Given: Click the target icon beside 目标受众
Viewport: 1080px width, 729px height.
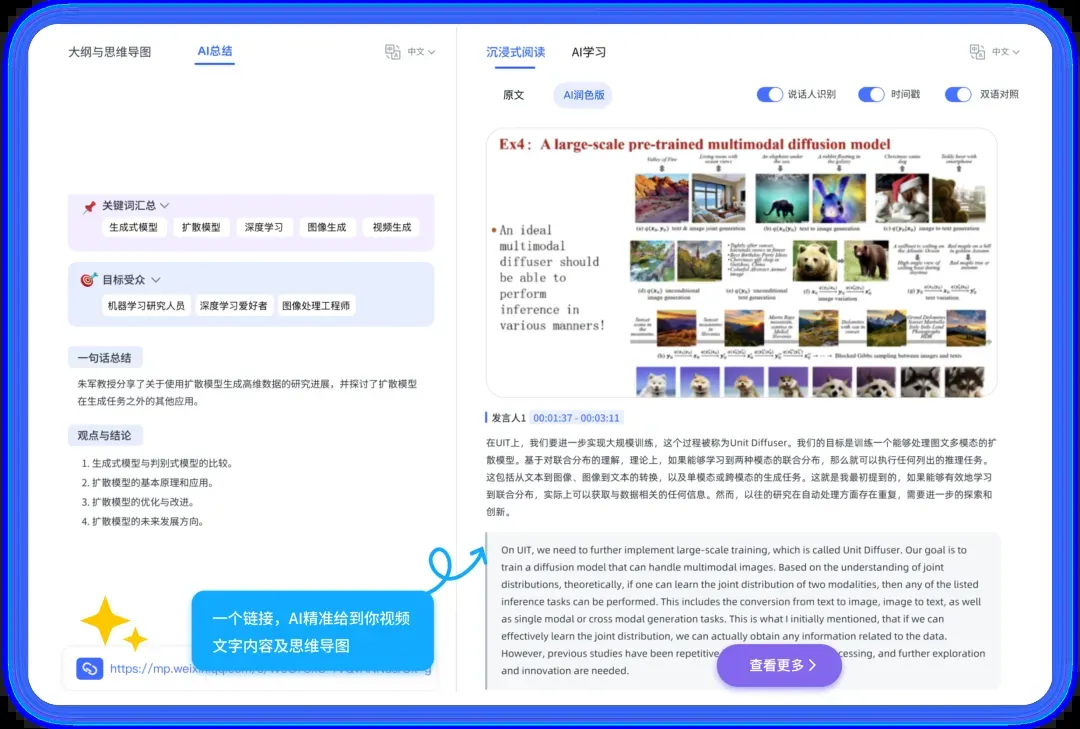Looking at the screenshot, I should point(89,280).
